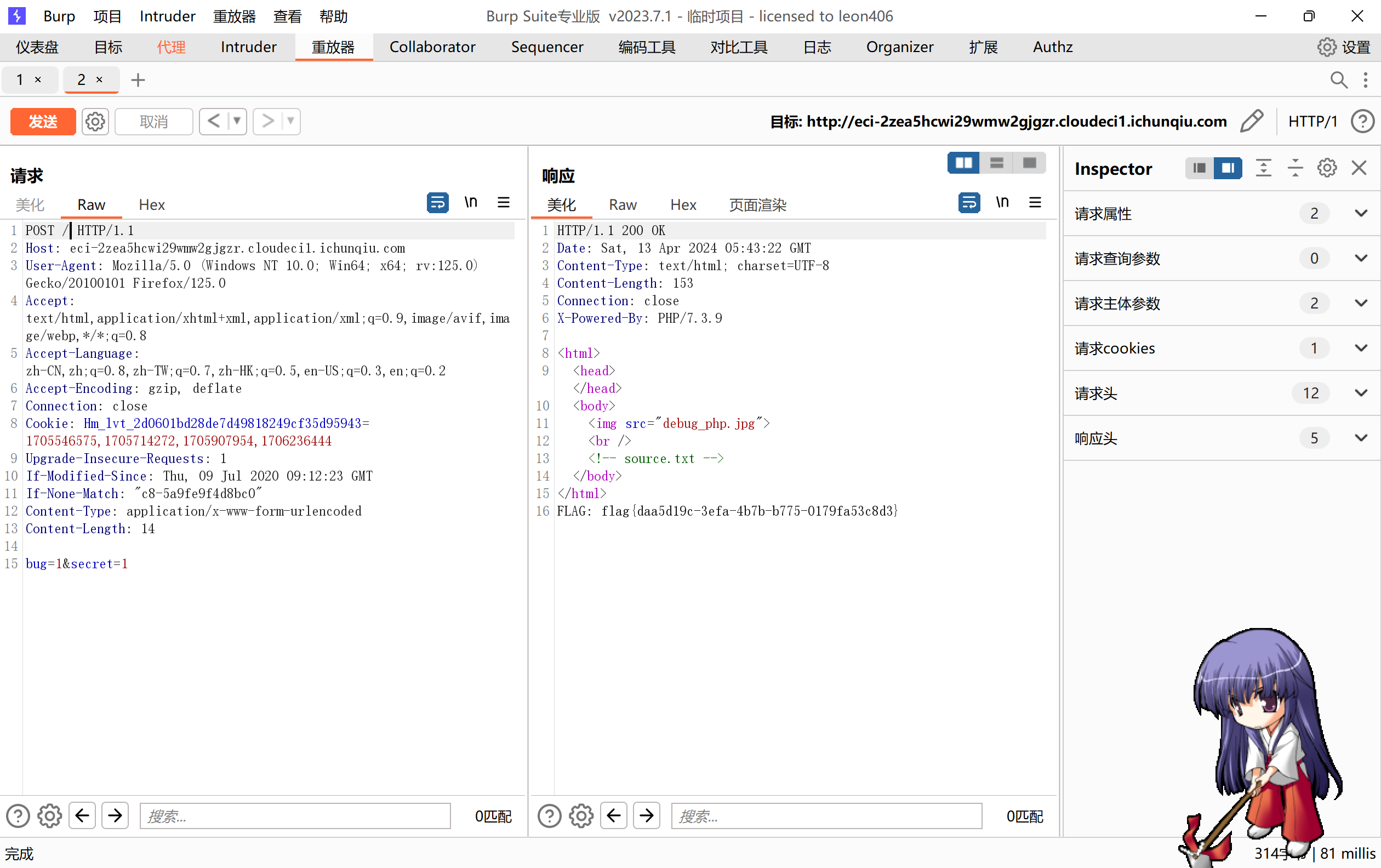
Task: Focus the request search field
Action: point(295,816)
